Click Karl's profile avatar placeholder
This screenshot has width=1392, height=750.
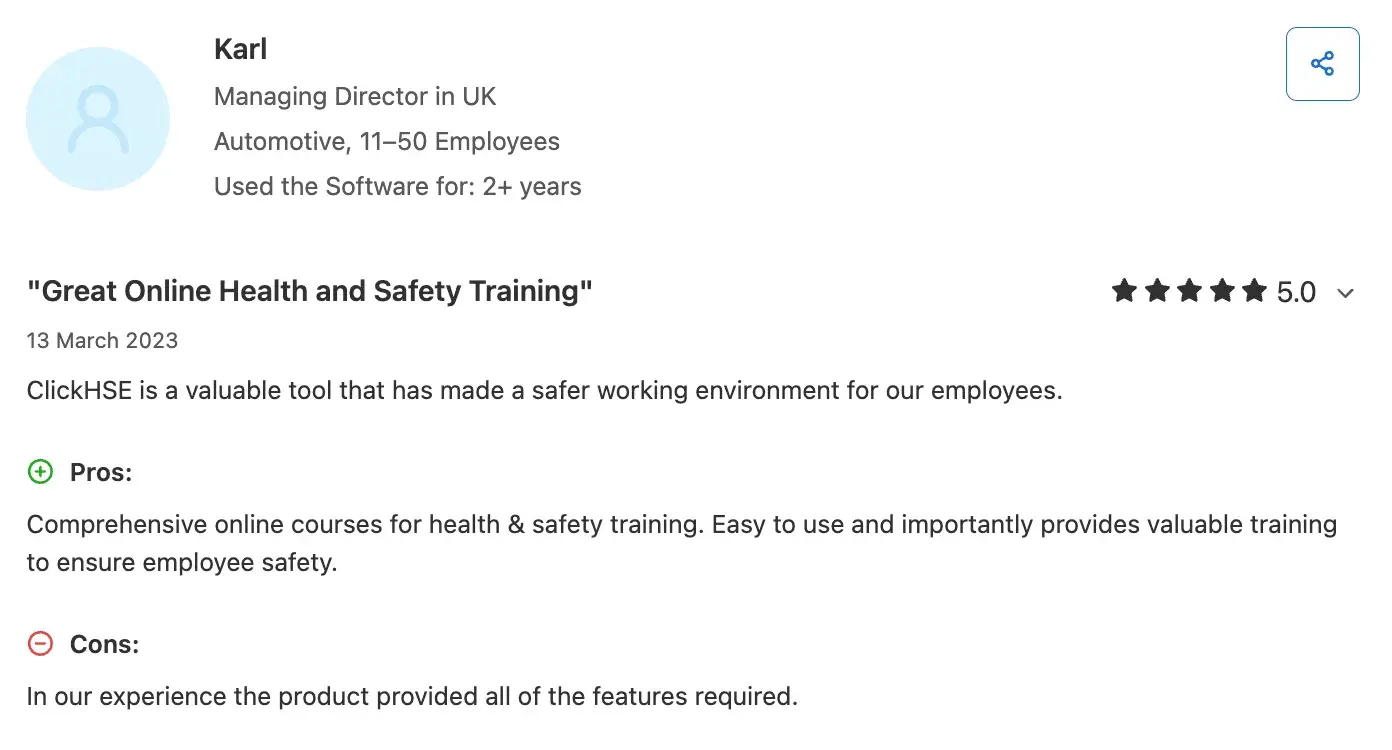point(98,119)
